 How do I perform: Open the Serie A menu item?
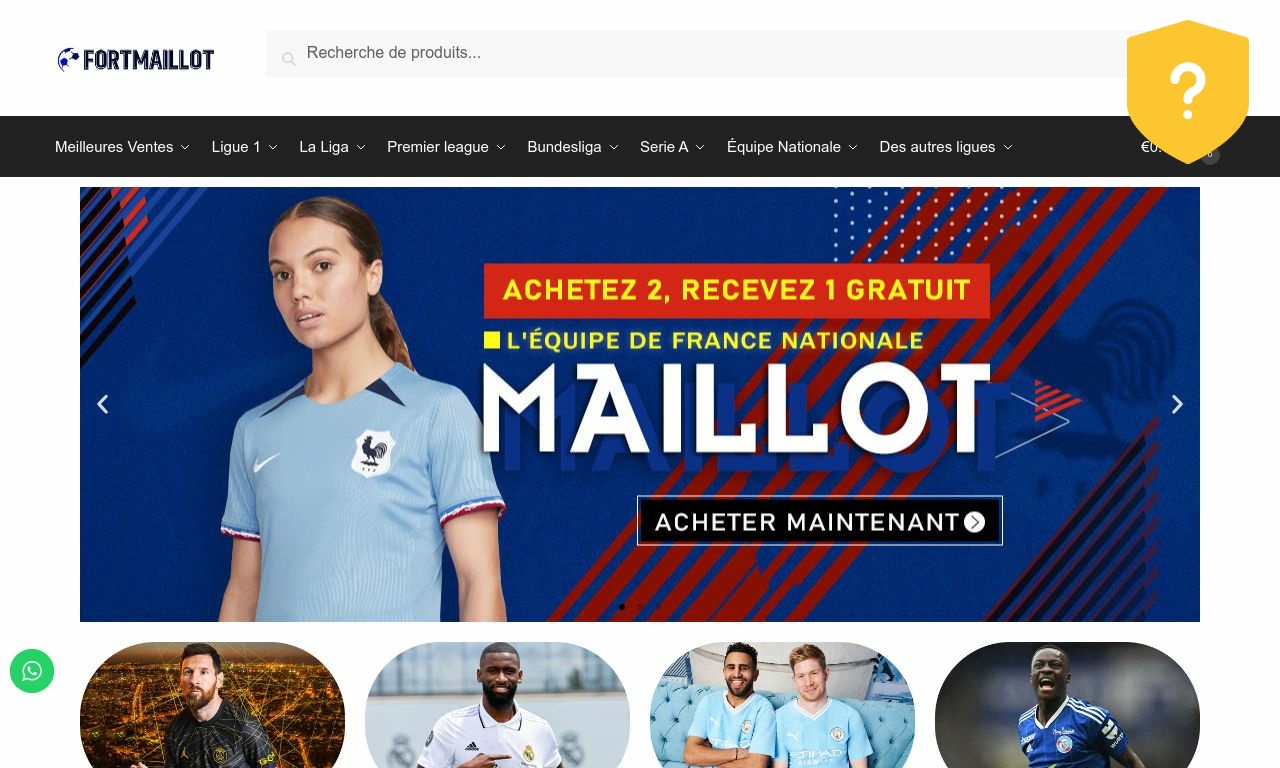(672, 147)
